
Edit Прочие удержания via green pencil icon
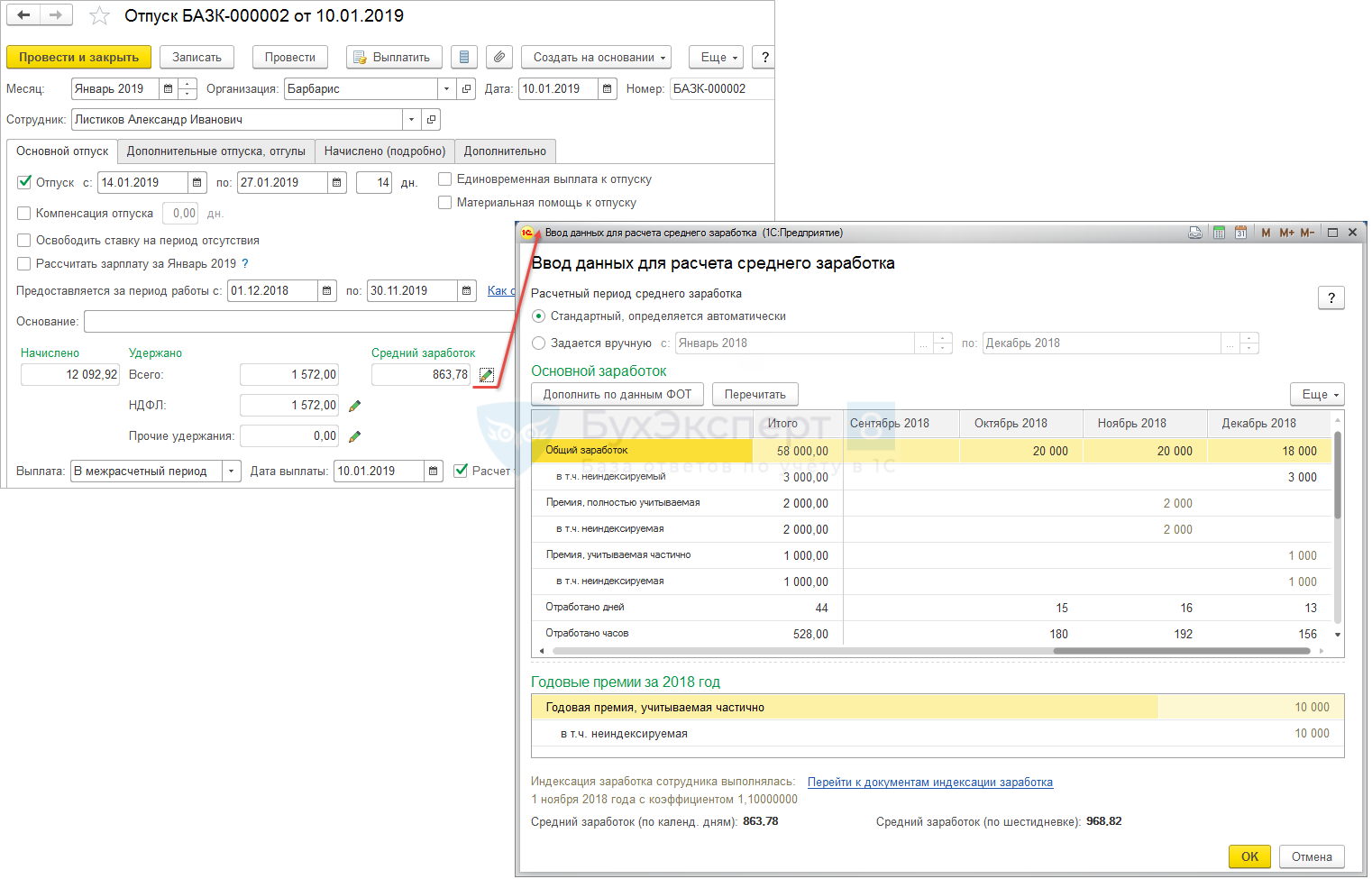354,436
